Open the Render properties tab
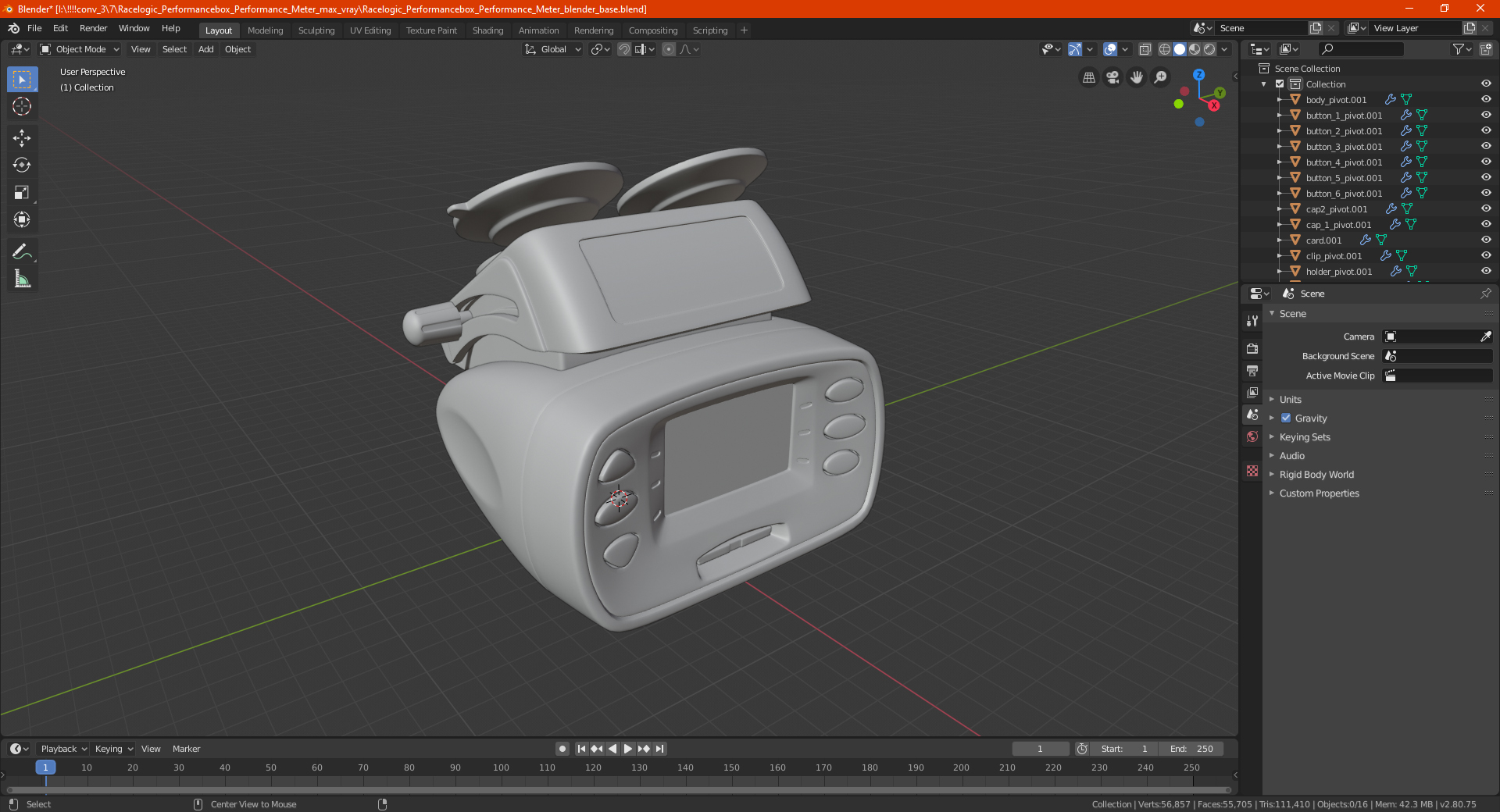1500x812 pixels. [x=1252, y=348]
